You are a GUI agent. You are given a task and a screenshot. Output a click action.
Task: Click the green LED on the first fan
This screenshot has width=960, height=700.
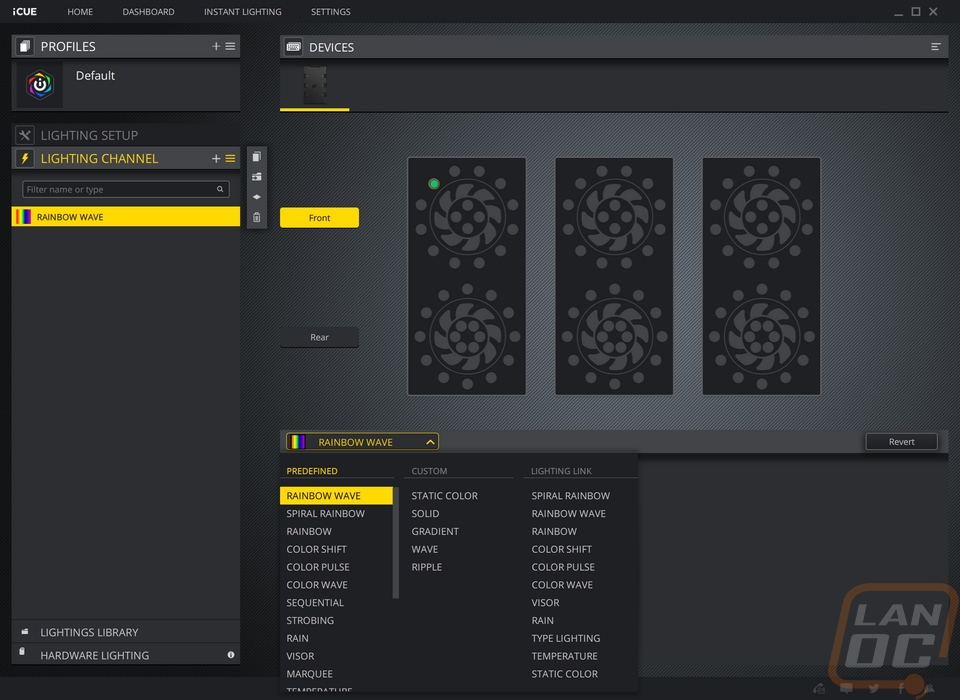point(434,184)
